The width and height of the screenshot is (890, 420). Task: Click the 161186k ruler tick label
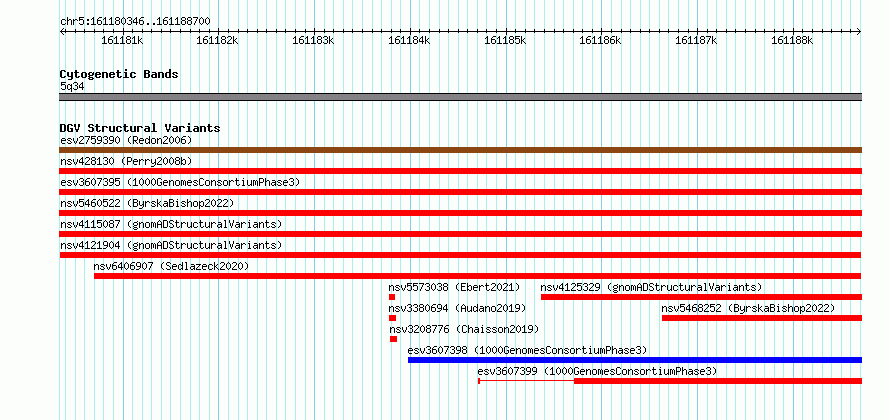pos(601,40)
